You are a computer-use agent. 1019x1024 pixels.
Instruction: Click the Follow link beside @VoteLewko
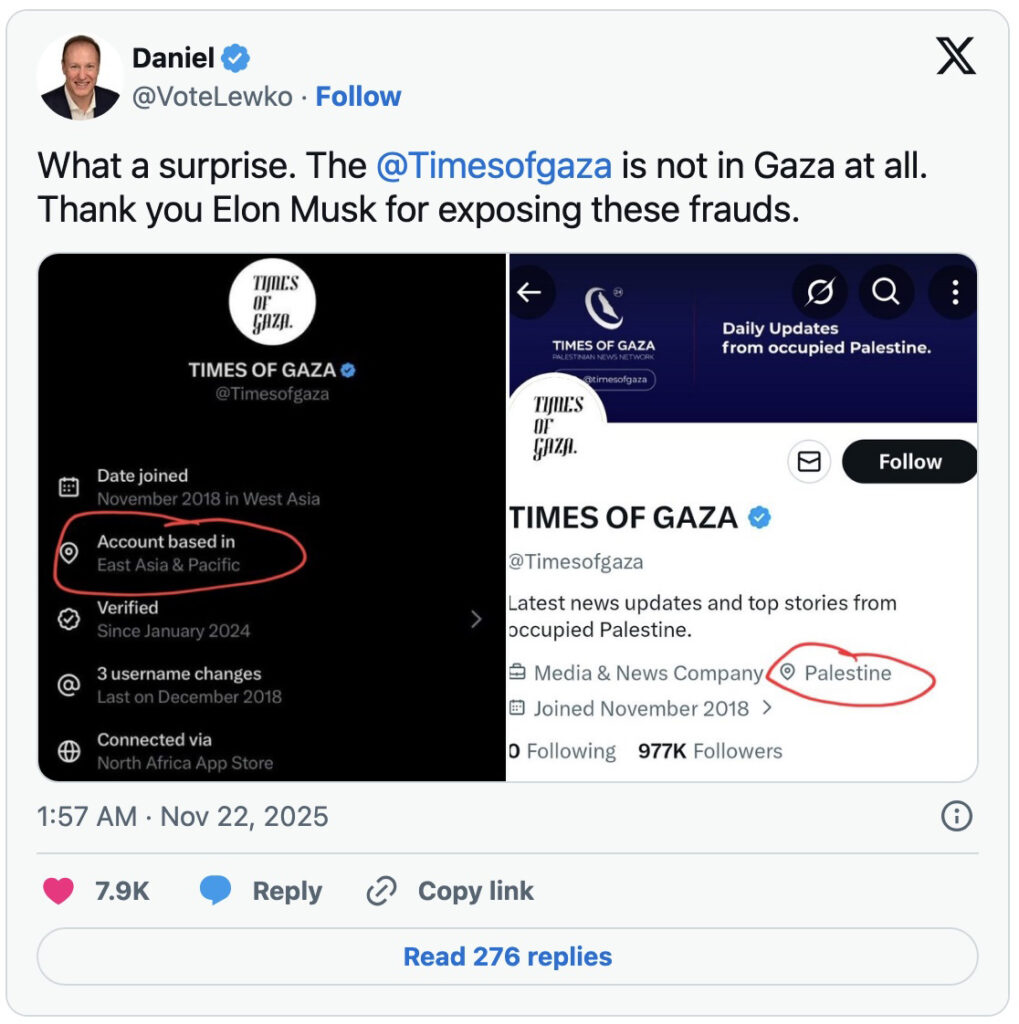tap(358, 96)
